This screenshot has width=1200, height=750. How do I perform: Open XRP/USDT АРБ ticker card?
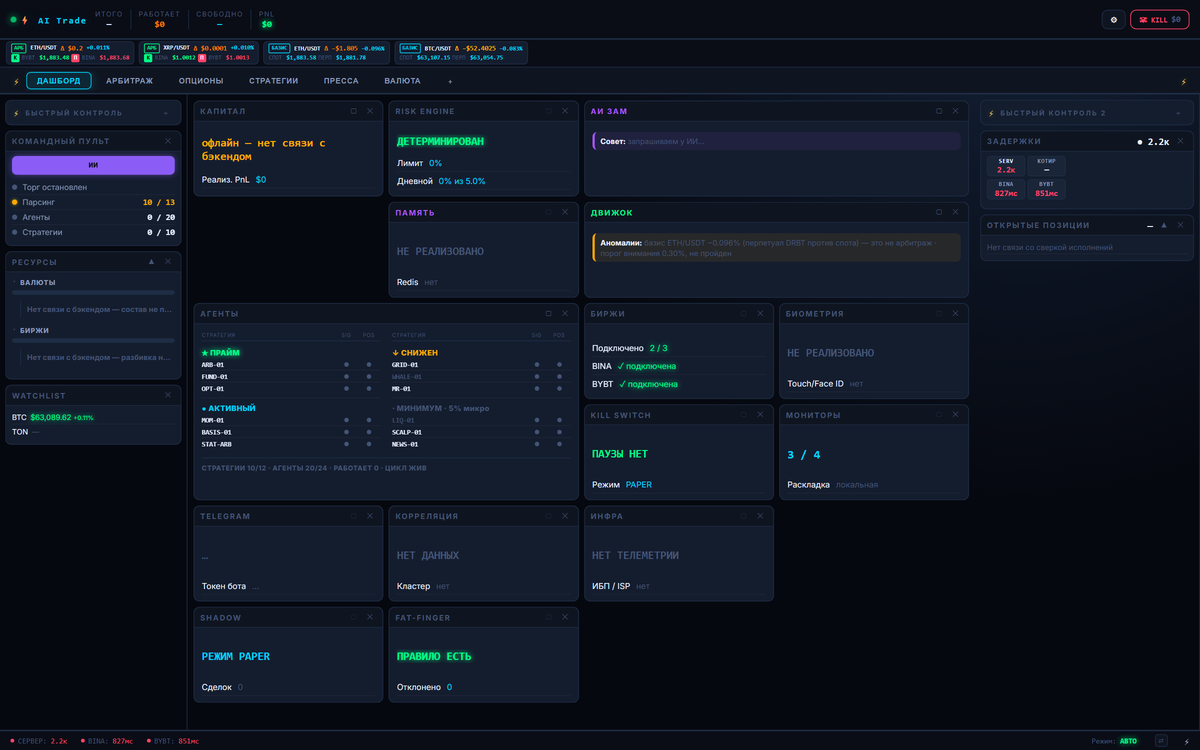click(x=198, y=52)
